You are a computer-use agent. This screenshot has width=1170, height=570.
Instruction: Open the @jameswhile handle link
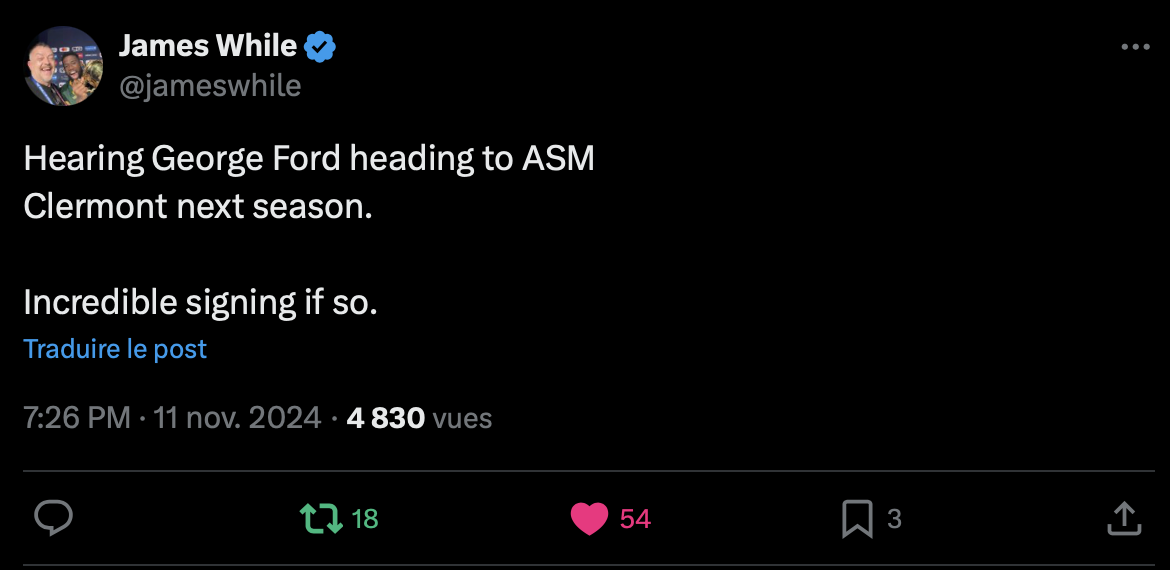(210, 86)
